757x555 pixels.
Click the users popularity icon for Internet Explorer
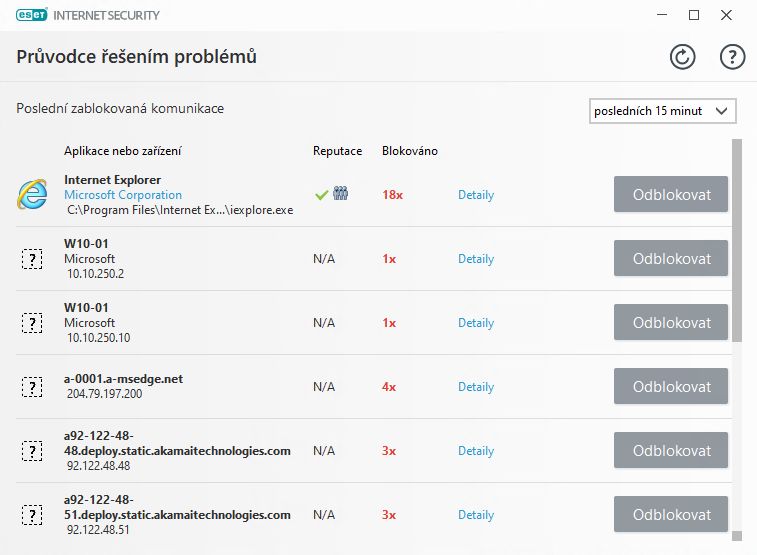(340, 194)
